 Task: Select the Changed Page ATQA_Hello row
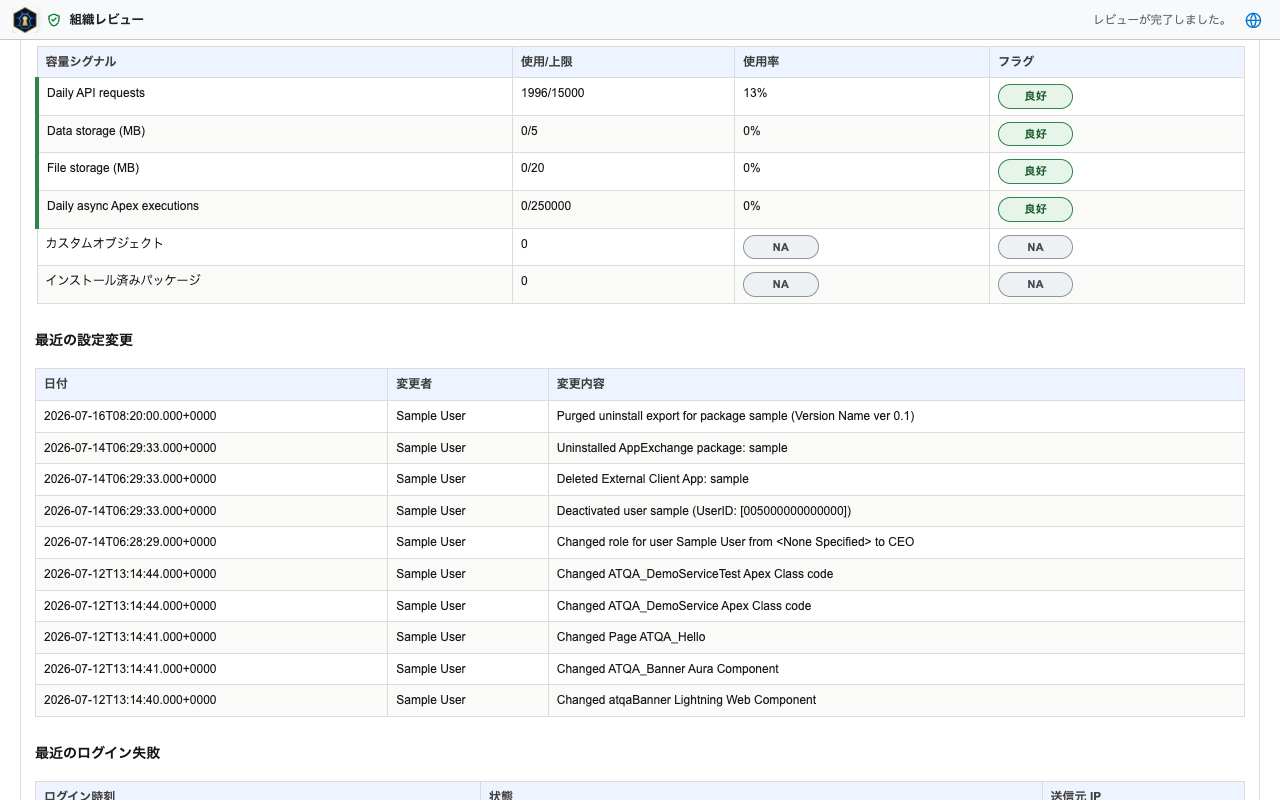[x=640, y=637]
